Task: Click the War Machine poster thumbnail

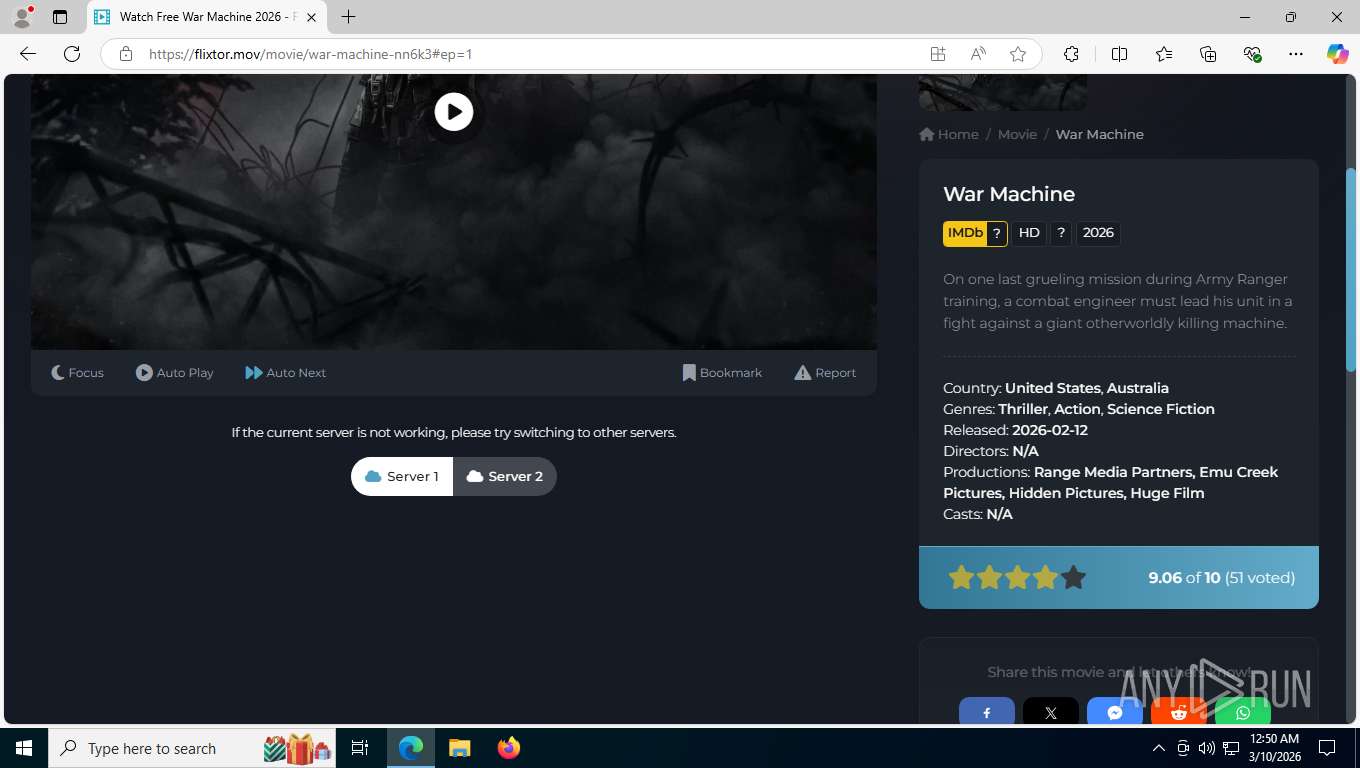Action: pos(1002,92)
